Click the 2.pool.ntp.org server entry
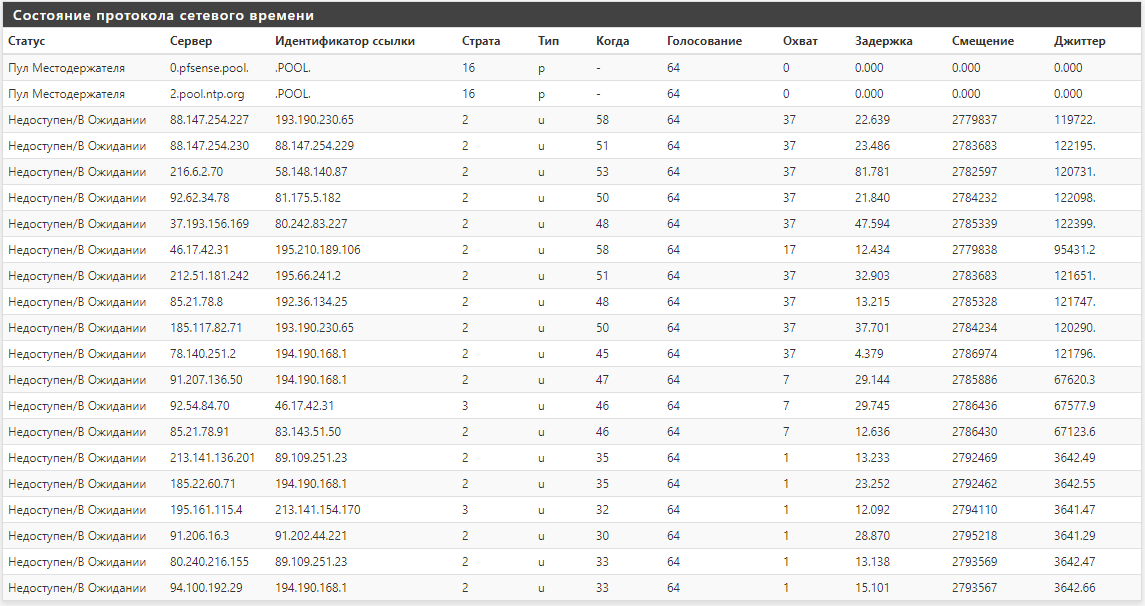Viewport: 1145px width, 606px height. 207,94
